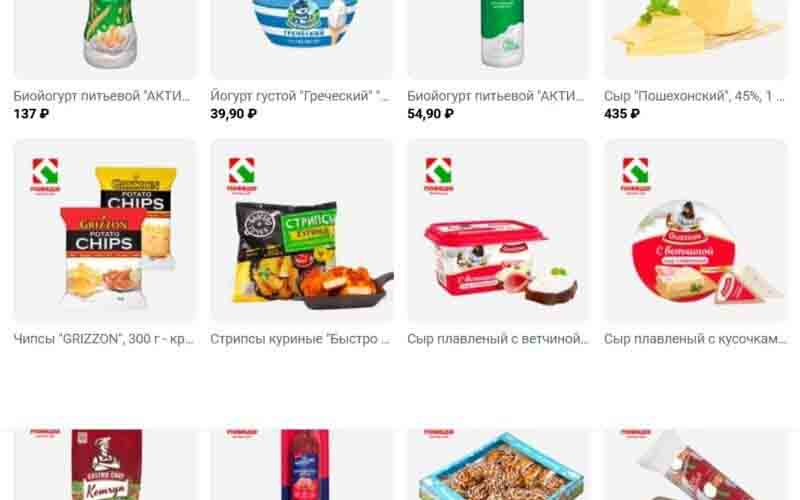Select the 54,90 ₽ bioyogurt price

pos(430,114)
